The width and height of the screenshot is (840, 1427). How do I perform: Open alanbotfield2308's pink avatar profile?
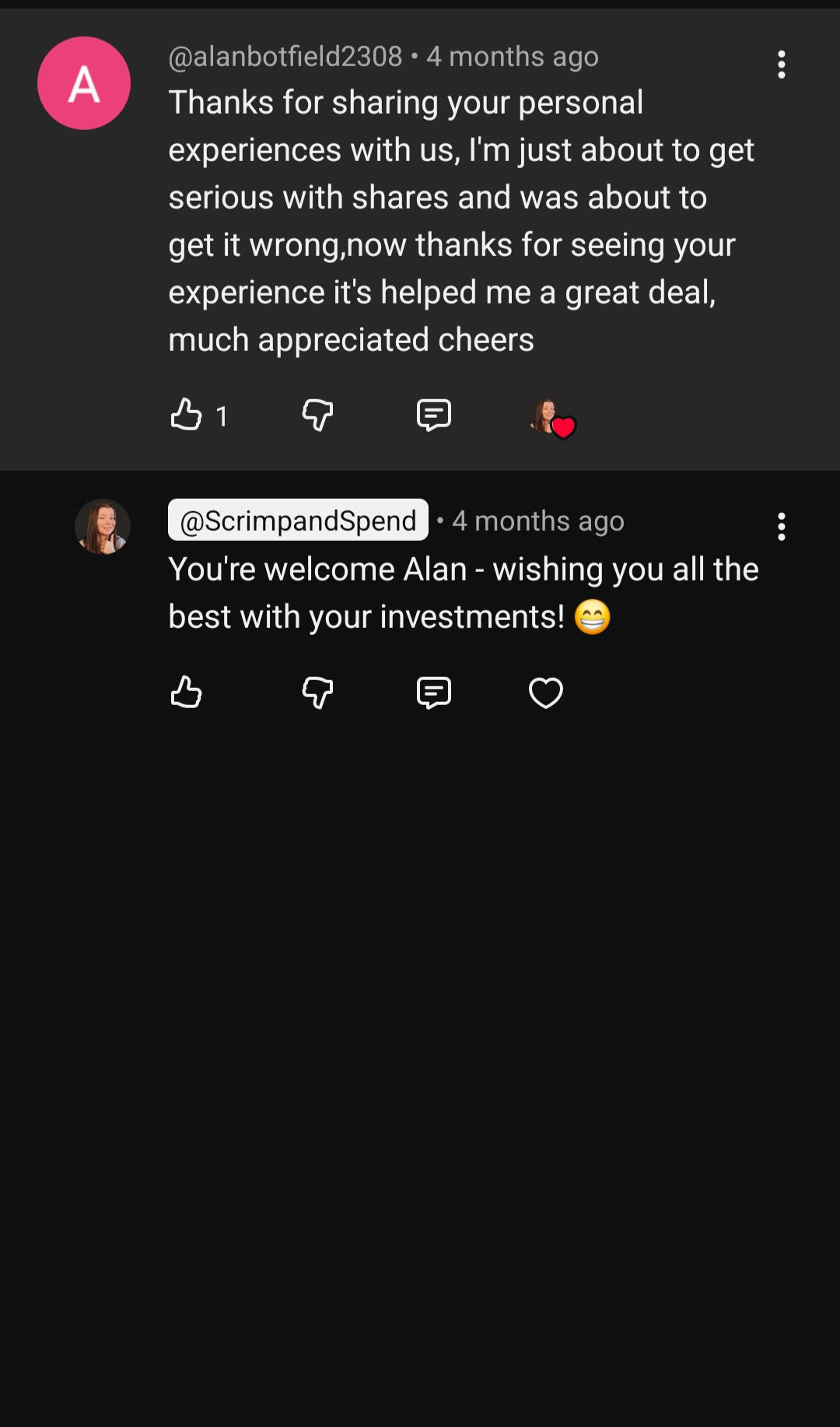pyautogui.click(x=84, y=83)
